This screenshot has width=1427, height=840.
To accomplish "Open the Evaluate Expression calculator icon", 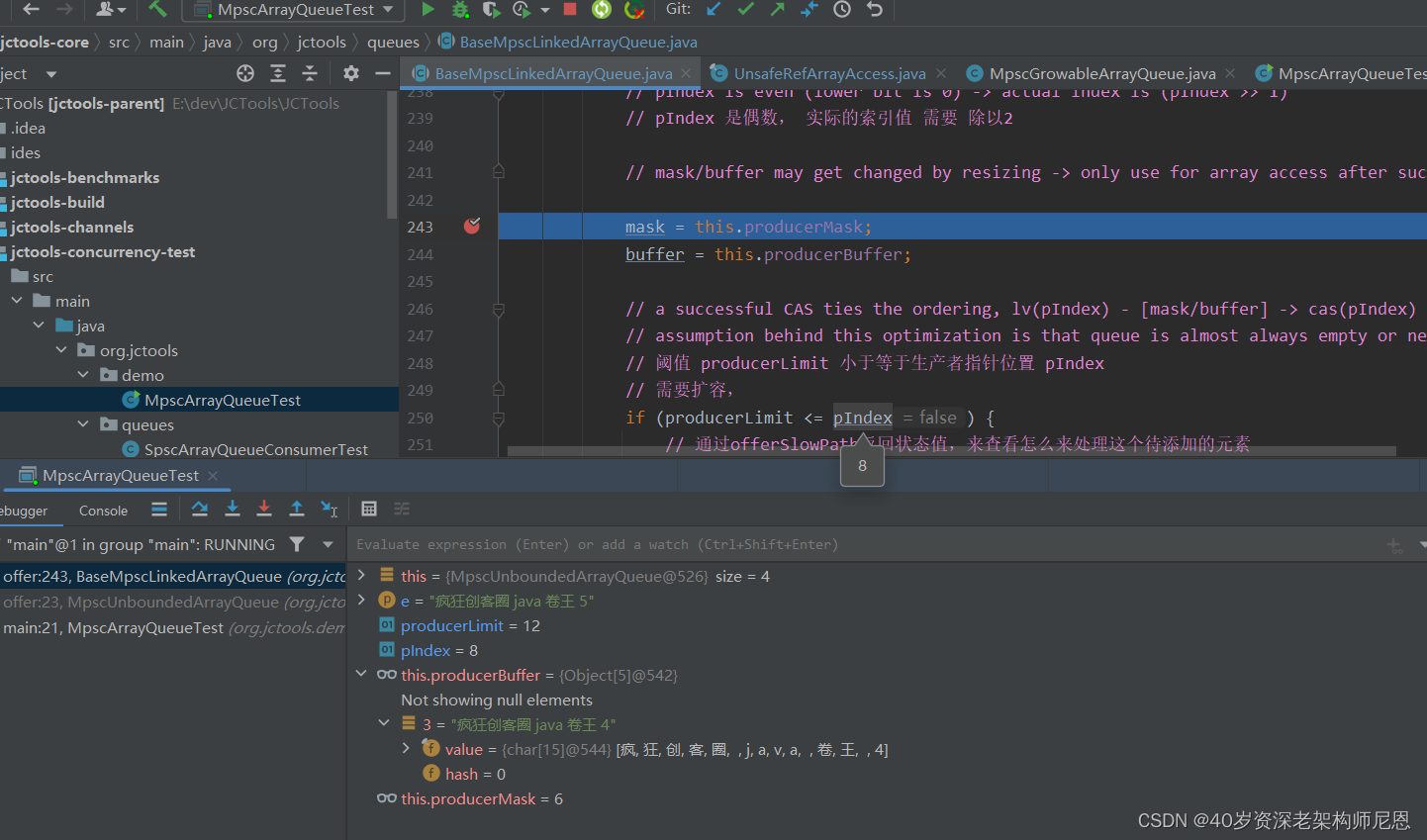I will (x=369, y=509).
